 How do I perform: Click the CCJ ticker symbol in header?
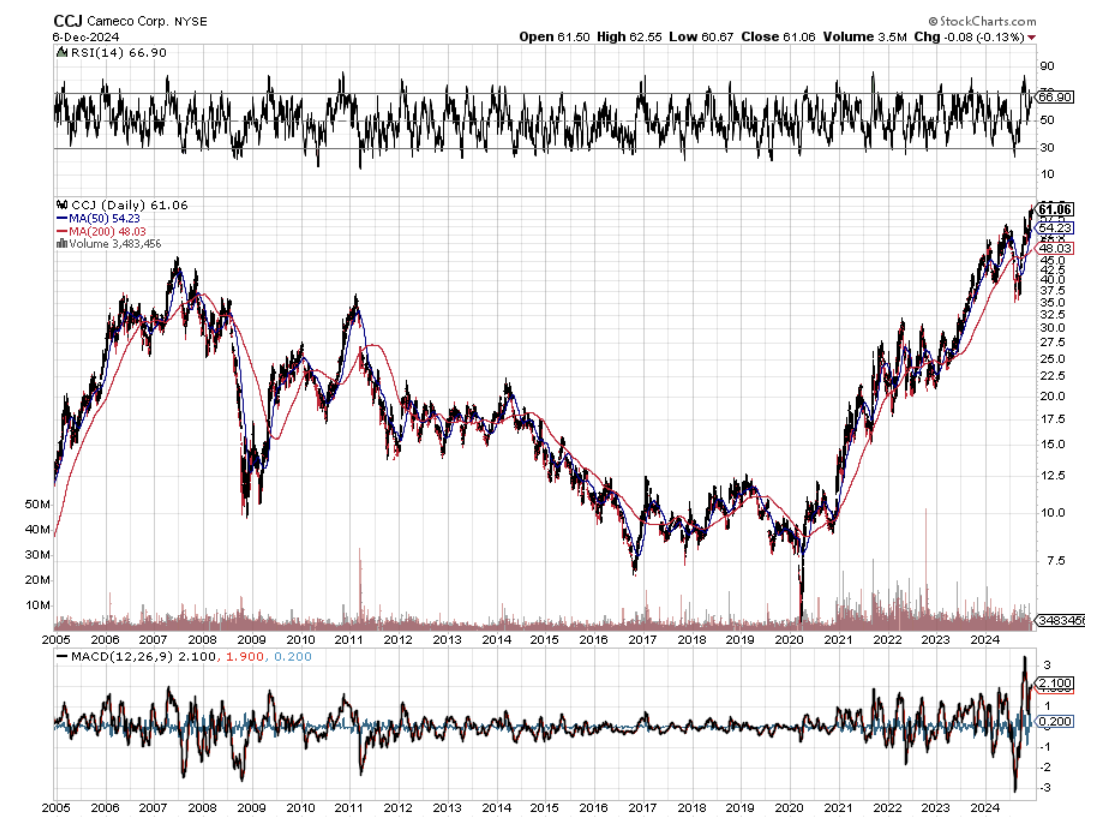click(66, 20)
